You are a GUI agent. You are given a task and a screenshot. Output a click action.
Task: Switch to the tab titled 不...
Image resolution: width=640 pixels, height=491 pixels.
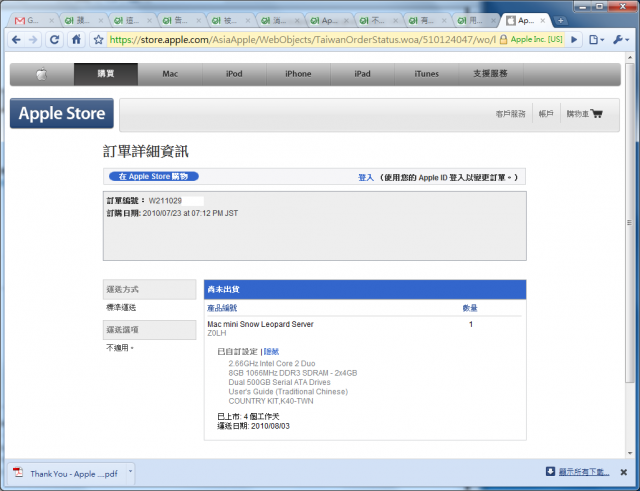click(x=378, y=20)
